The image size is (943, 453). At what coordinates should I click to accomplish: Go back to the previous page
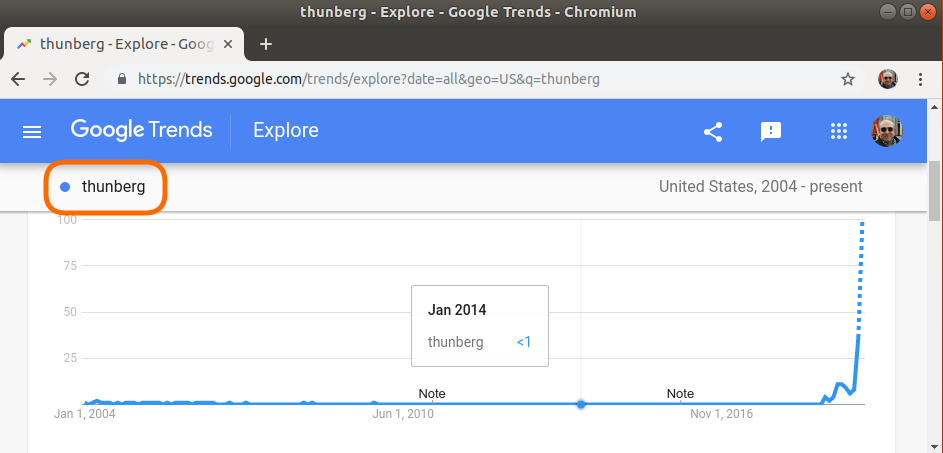18,79
